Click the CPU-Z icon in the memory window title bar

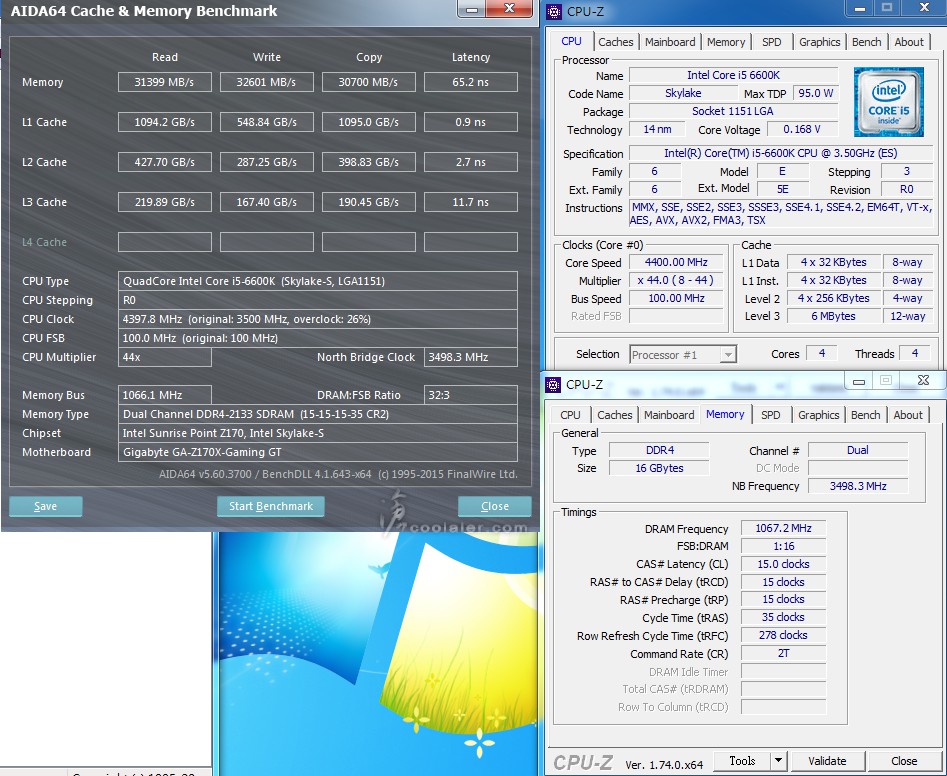coord(553,385)
